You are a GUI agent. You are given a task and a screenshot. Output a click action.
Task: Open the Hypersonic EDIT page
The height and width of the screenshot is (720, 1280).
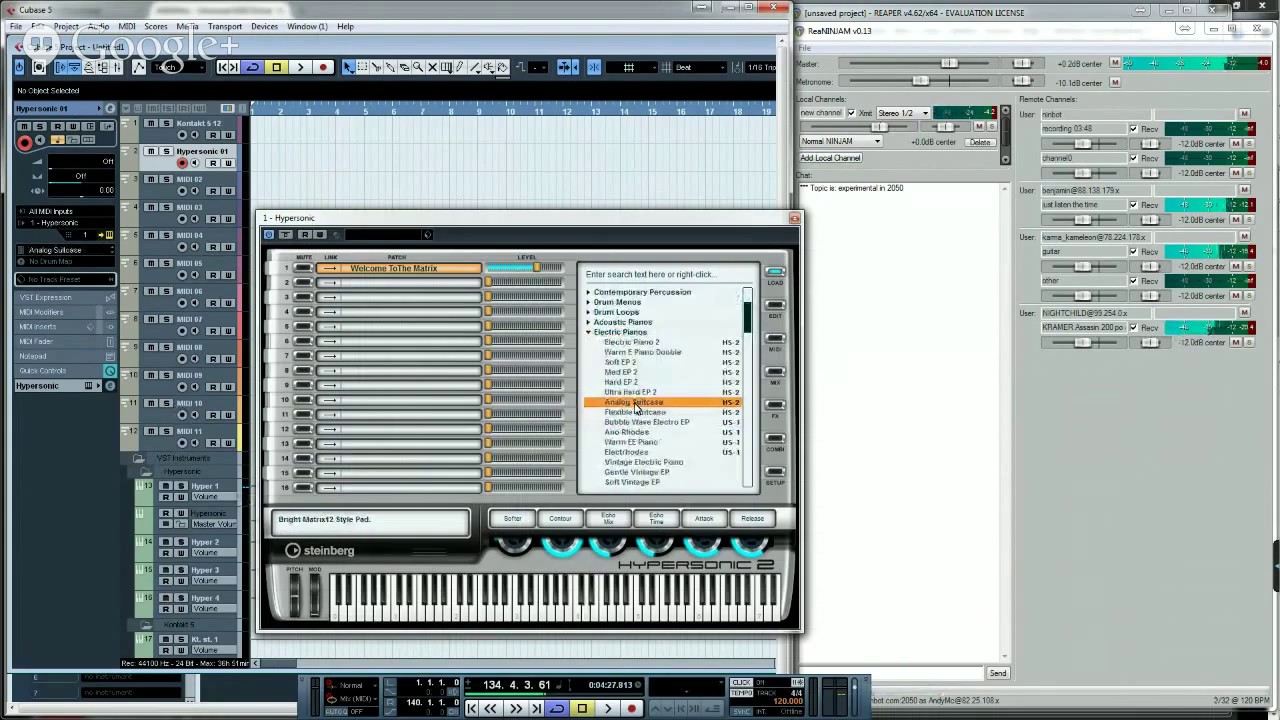(775, 305)
